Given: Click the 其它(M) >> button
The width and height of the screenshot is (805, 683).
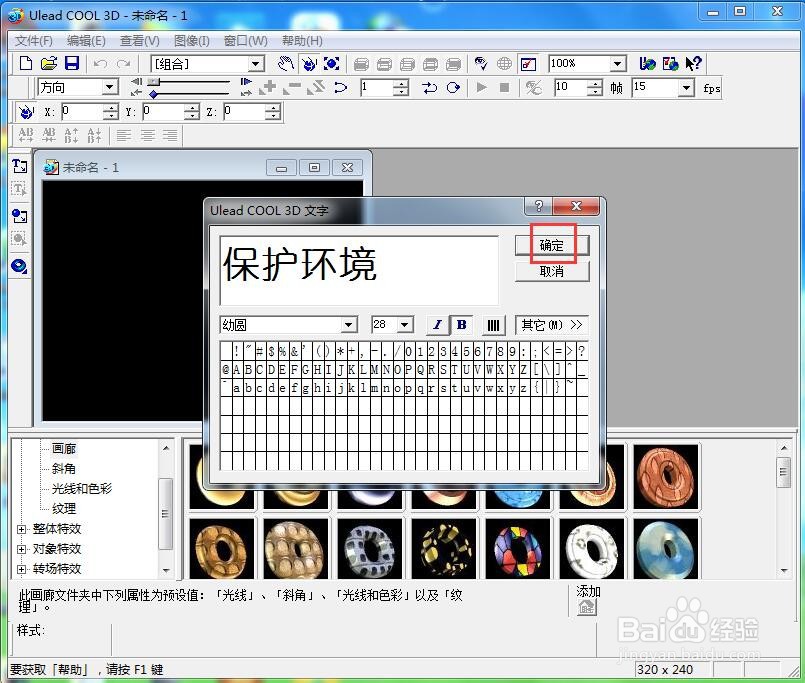Looking at the screenshot, I should tap(551, 325).
